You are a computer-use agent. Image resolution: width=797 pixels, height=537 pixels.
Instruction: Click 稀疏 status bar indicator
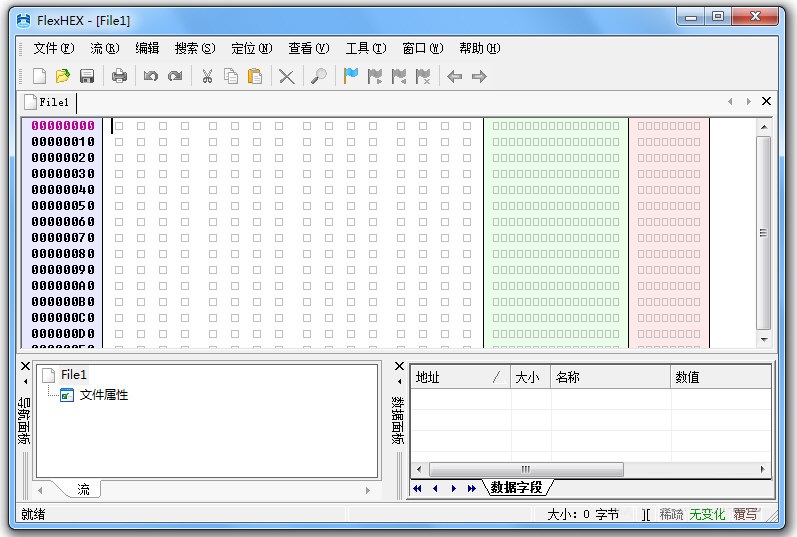click(x=671, y=514)
